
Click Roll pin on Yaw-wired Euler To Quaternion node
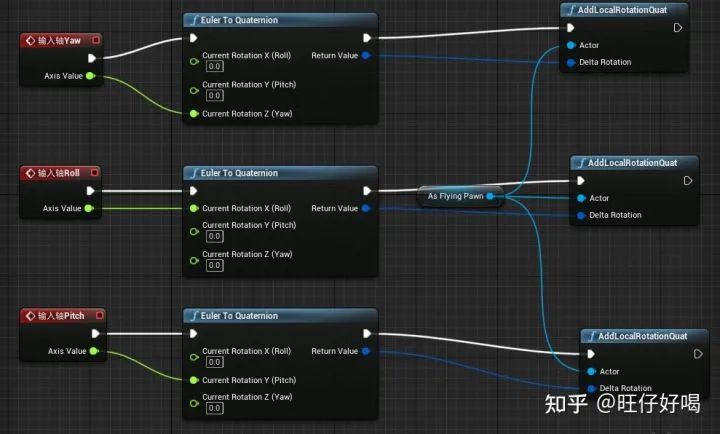point(194,61)
